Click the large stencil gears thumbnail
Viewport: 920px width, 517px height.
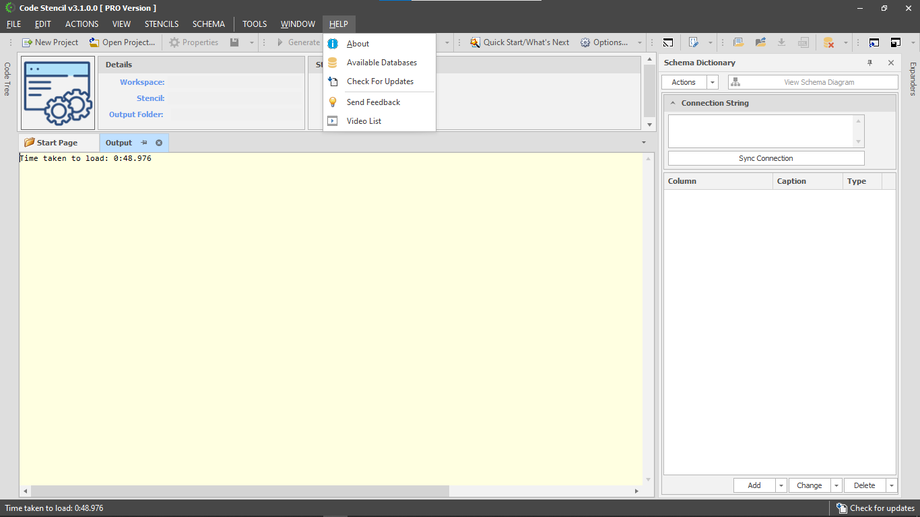coord(58,93)
